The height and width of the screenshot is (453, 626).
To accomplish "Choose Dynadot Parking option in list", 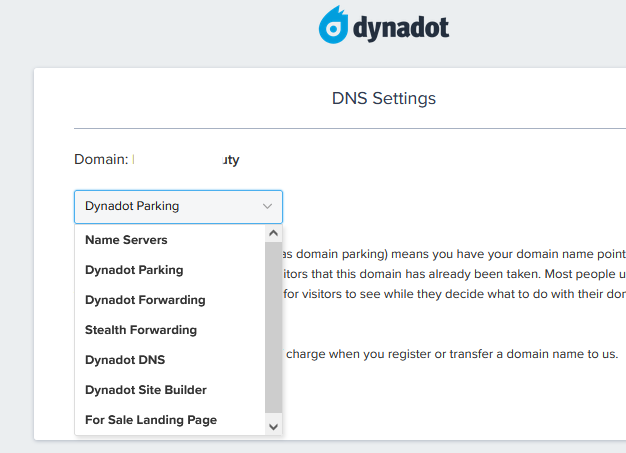I will click(134, 270).
